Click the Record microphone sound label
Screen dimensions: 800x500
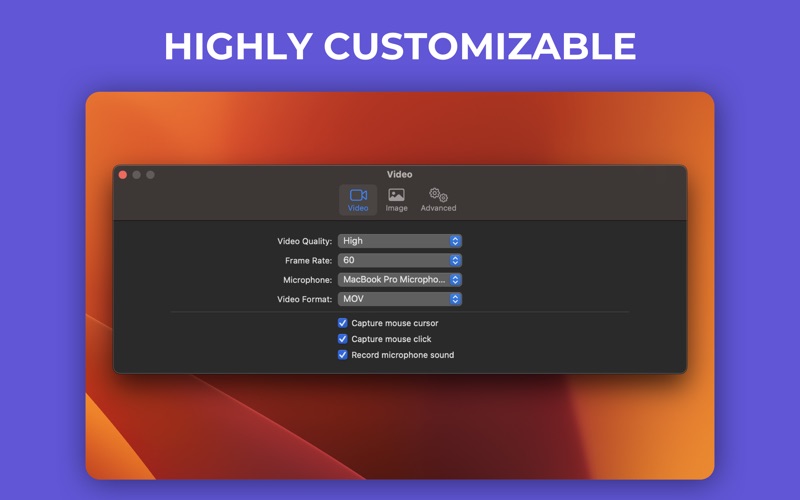coord(403,355)
